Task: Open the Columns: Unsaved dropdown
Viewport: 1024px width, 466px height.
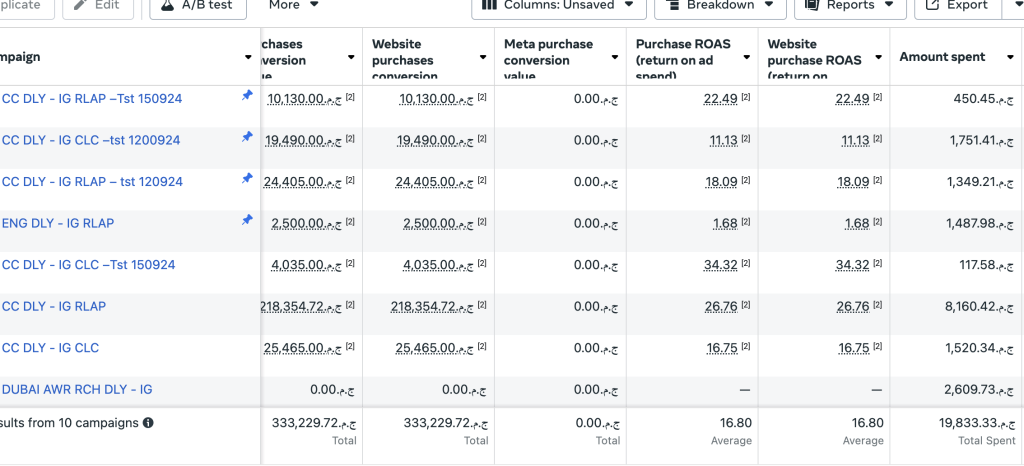Action: [557, 5]
